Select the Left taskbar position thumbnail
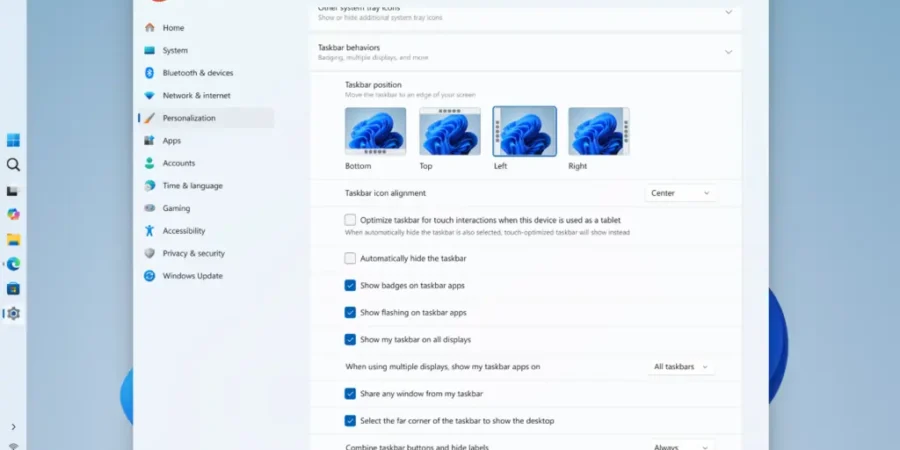 pos(524,131)
